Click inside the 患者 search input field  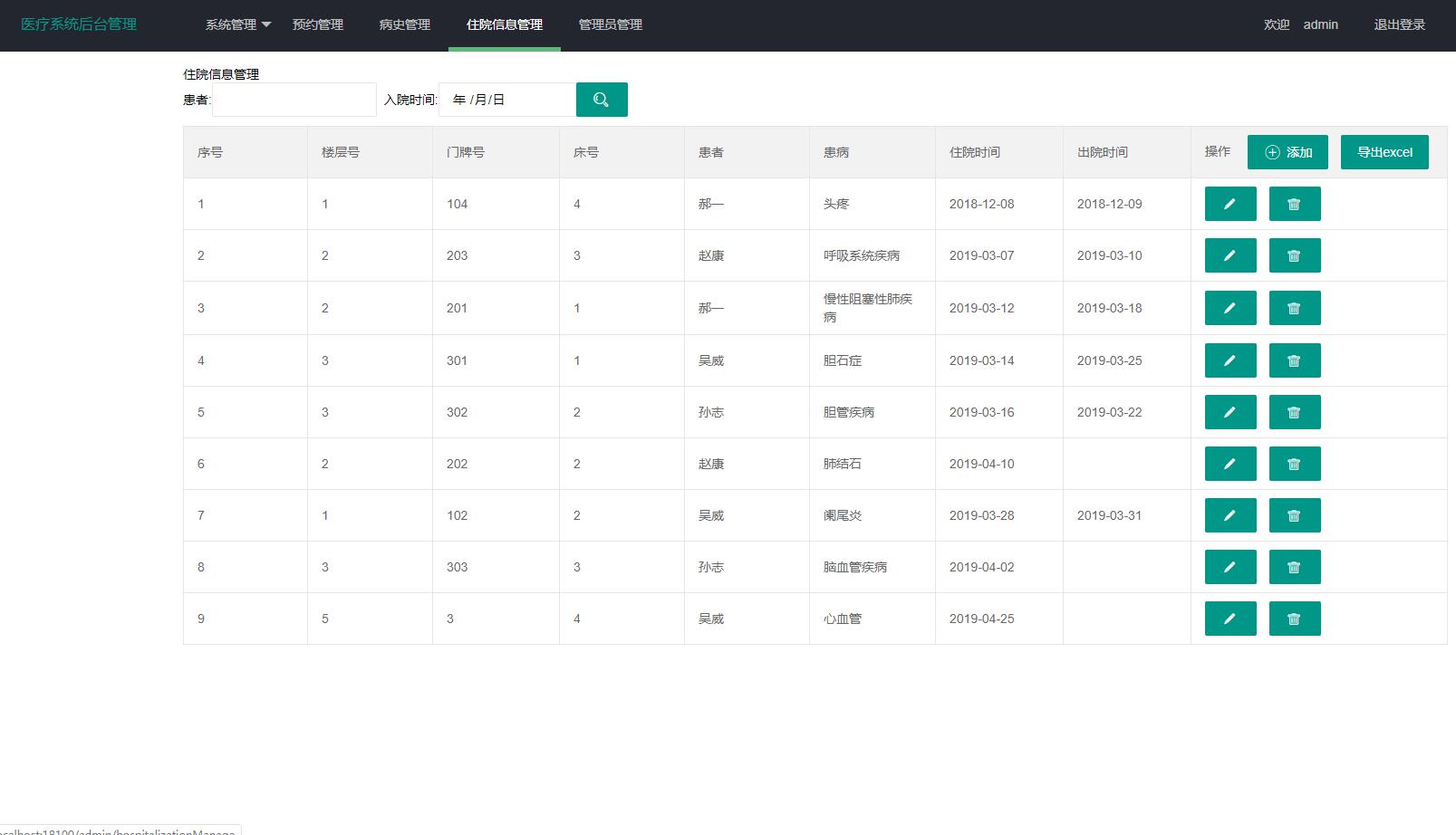click(x=293, y=100)
